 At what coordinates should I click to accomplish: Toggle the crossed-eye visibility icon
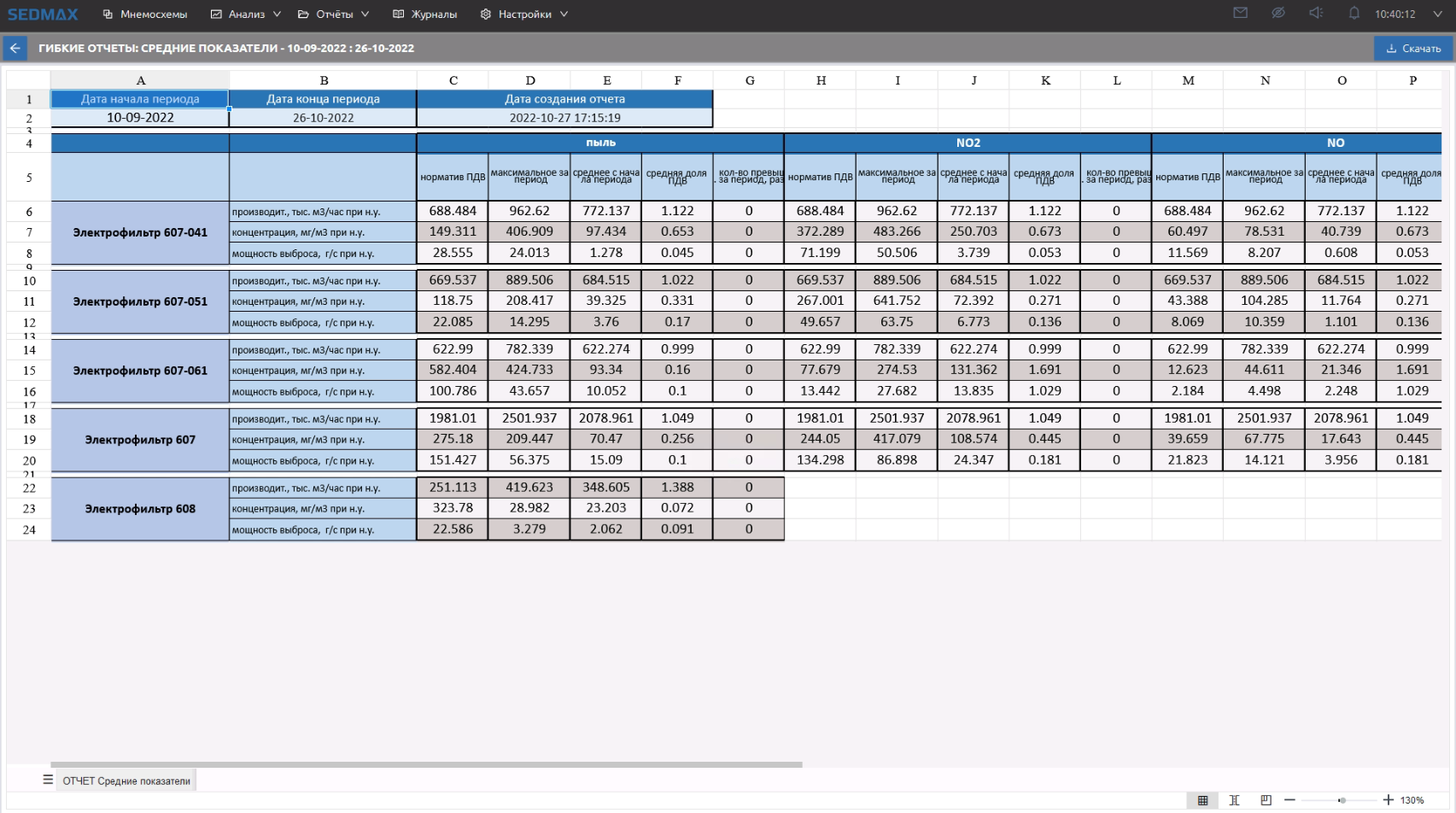pos(1278,13)
